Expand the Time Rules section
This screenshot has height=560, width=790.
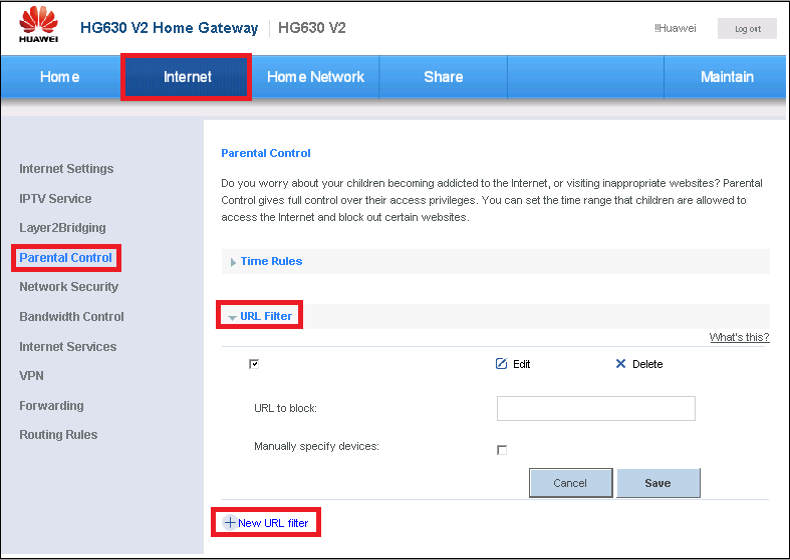tap(271, 261)
